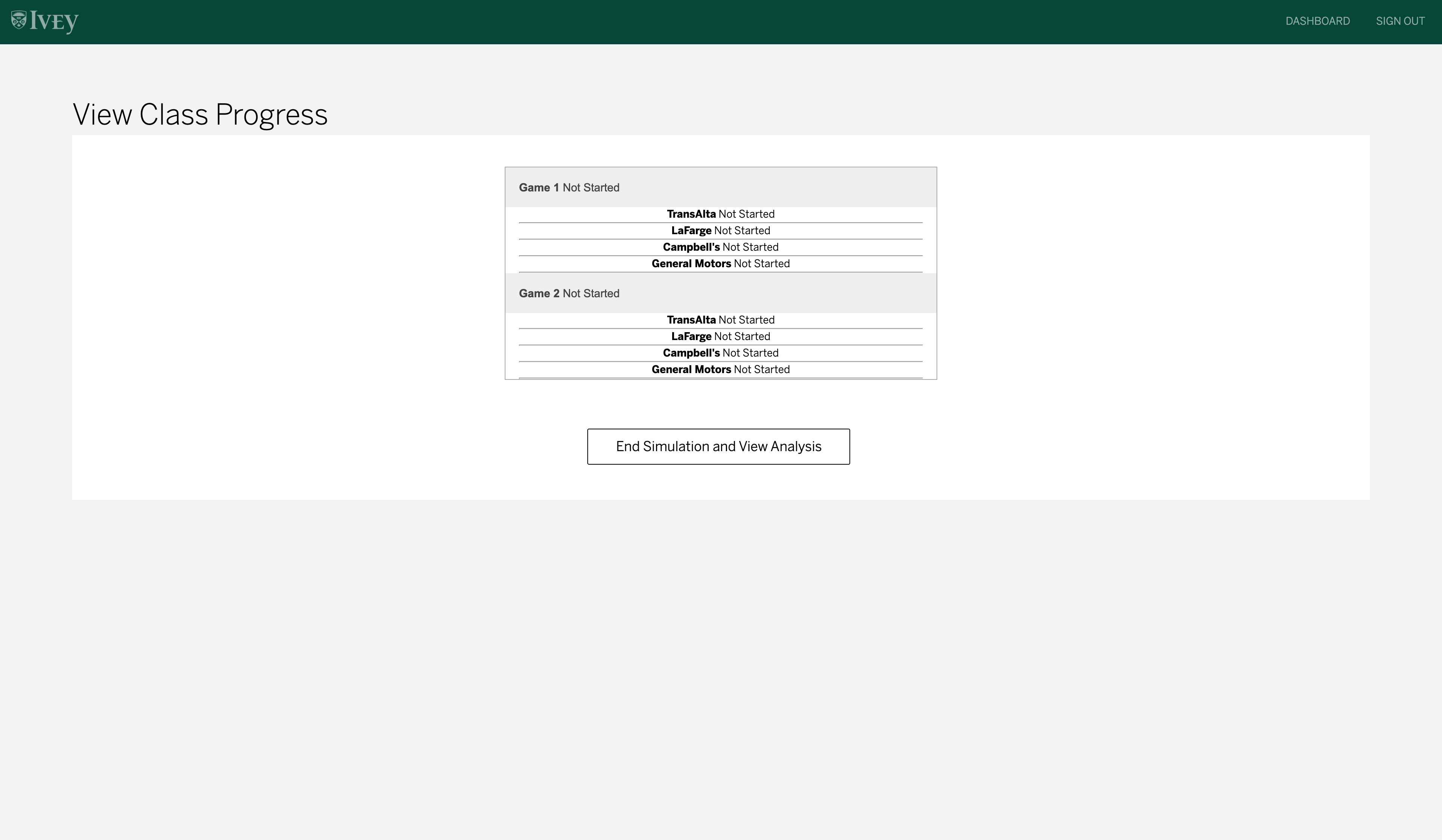The width and height of the screenshot is (1442, 840).
Task: Click the Ivey wordmark text in header
Action: tap(54, 22)
